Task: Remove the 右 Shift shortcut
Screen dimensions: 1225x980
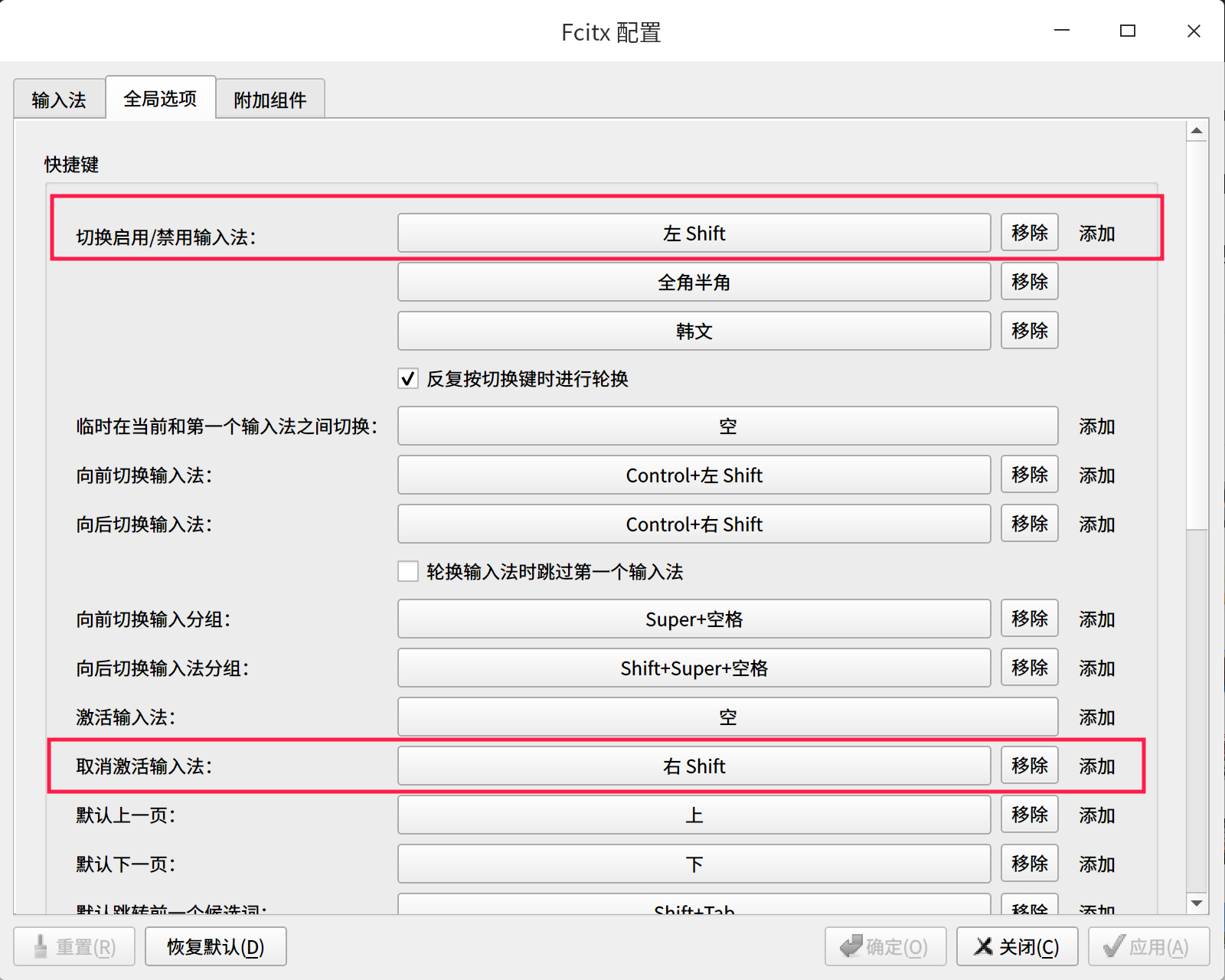Action: coord(1030,766)
